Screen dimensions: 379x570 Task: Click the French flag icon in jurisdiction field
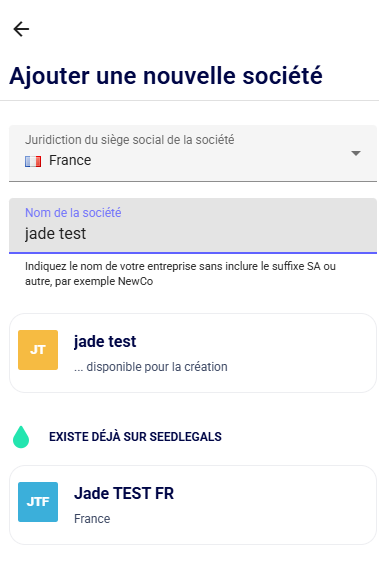[x=33, y=161]
